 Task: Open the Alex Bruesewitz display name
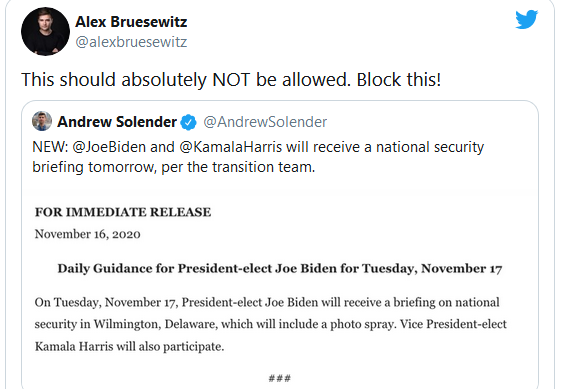(x=131, y=22)
